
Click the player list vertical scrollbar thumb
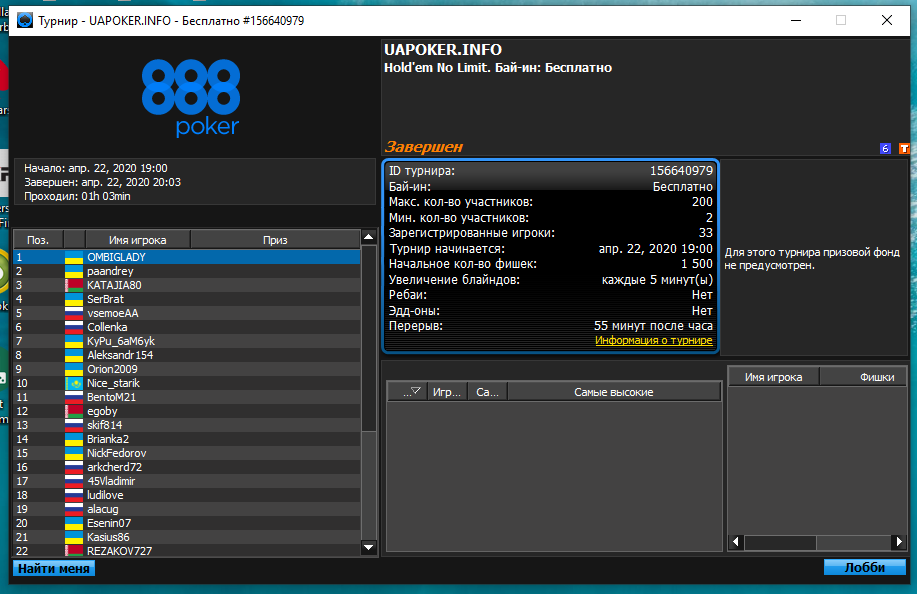click(368, 338)
